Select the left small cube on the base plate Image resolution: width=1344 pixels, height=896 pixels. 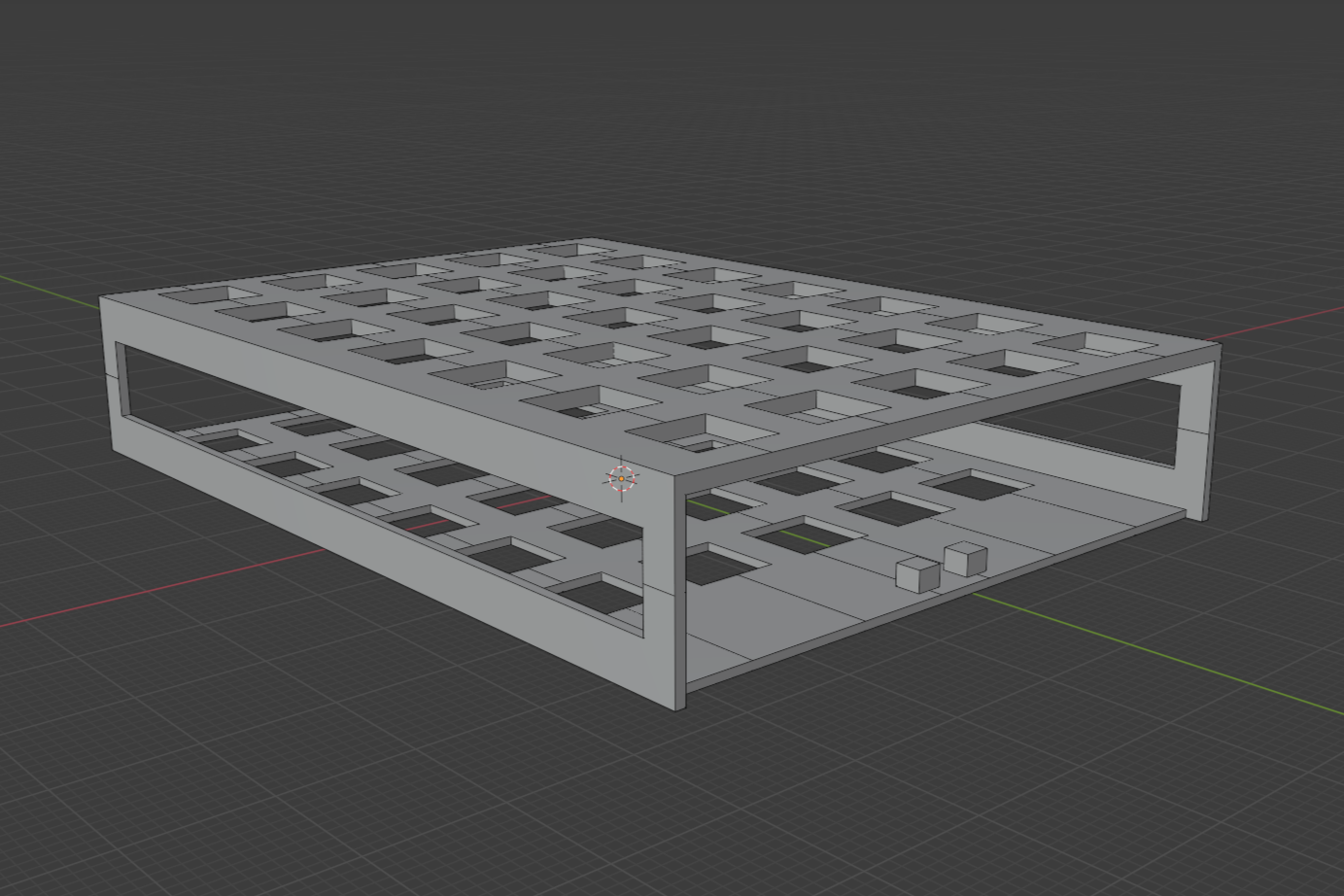tap(917, 573)
